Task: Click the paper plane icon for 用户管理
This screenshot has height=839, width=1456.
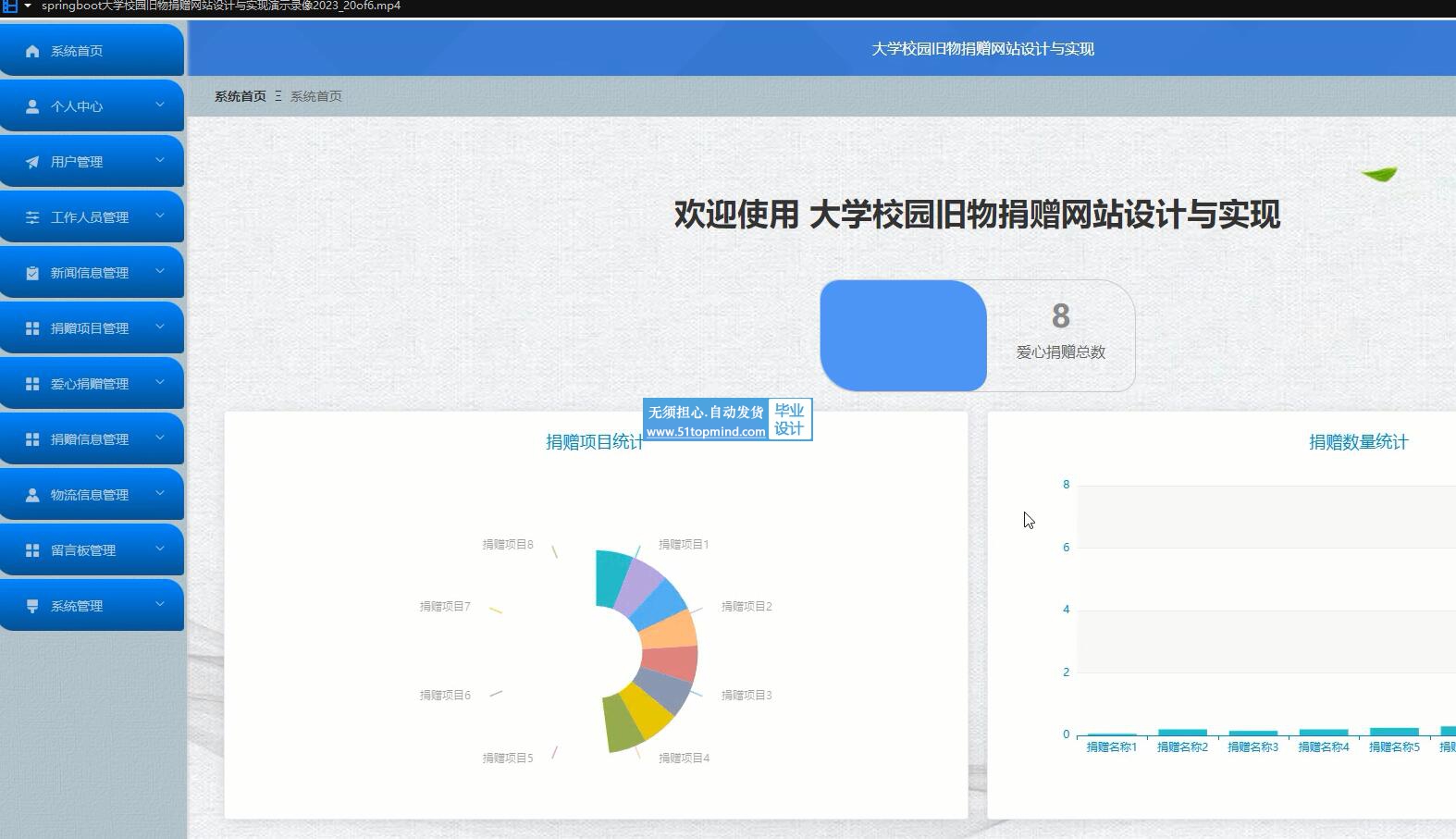Action: coord(32,162)
